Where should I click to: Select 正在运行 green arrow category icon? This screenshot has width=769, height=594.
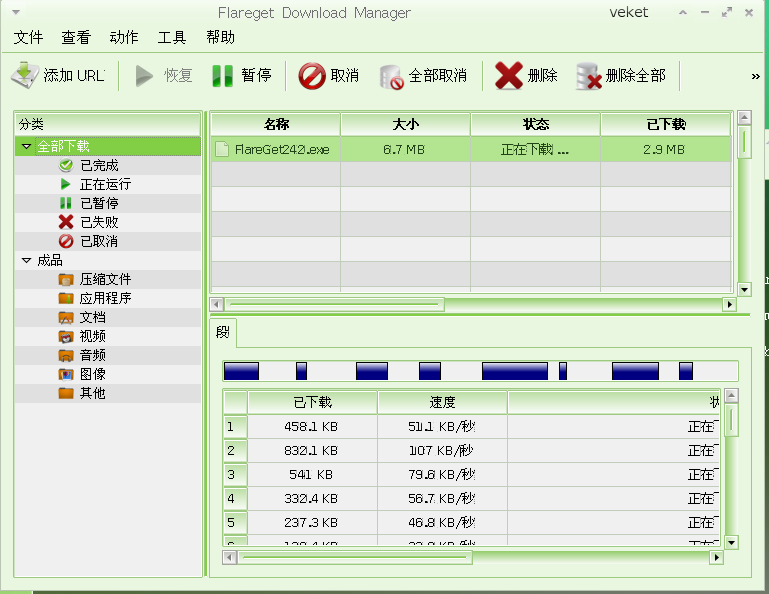click(65, 184)
